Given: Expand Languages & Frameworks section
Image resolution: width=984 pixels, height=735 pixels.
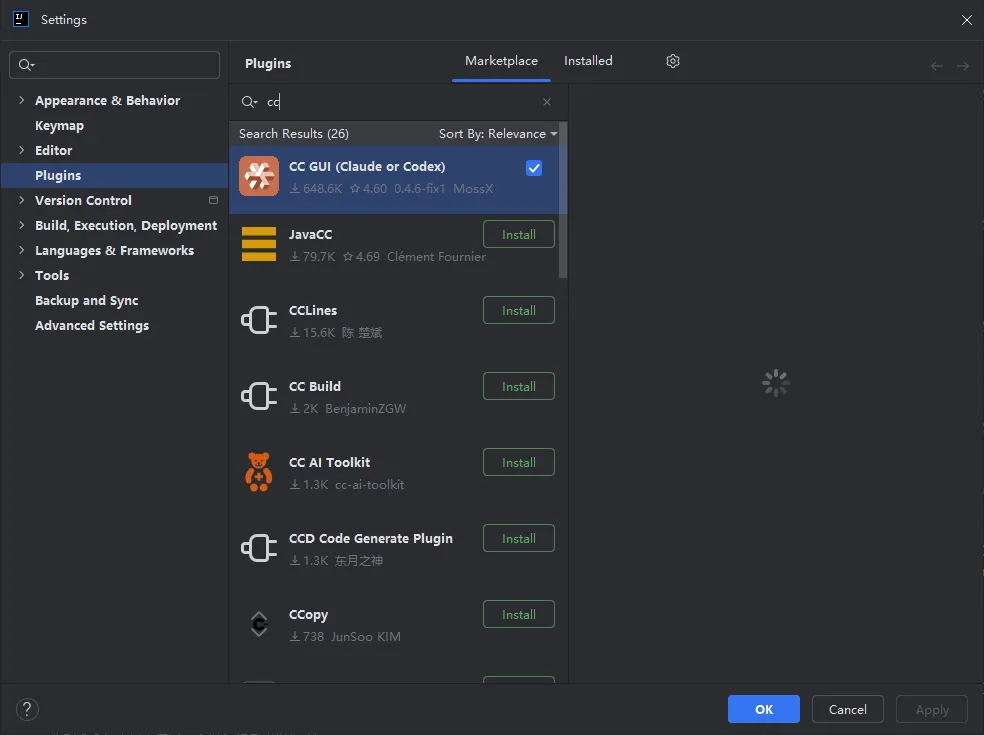Looking at the screenshot, I should [21, 250].
